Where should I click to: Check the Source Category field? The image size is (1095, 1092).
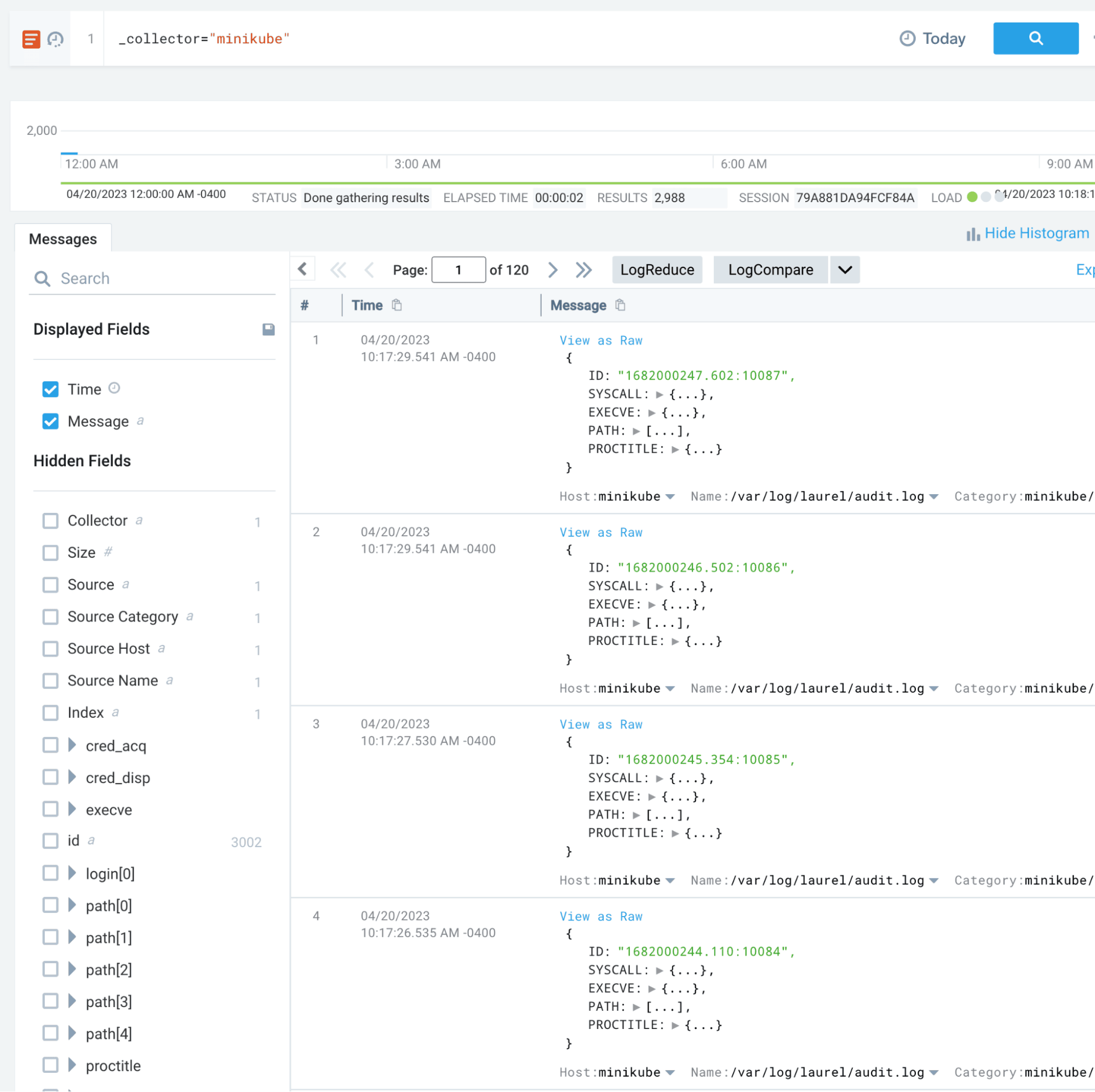tap(50, 617)
